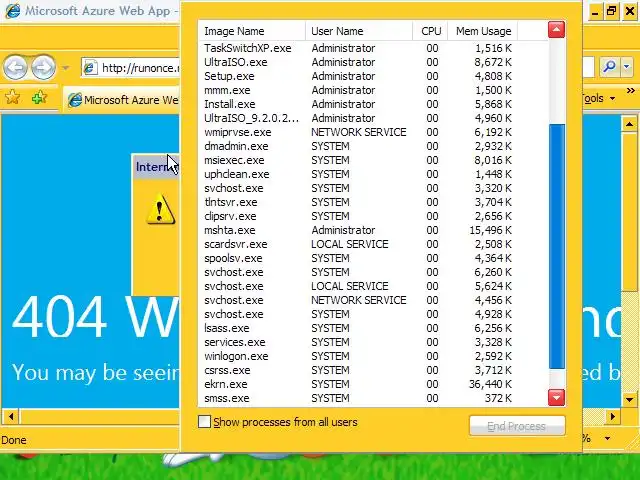Click the browser page scroll up arrow
The width and height of the screenshot is (640, 480).
tap(629, 124)
